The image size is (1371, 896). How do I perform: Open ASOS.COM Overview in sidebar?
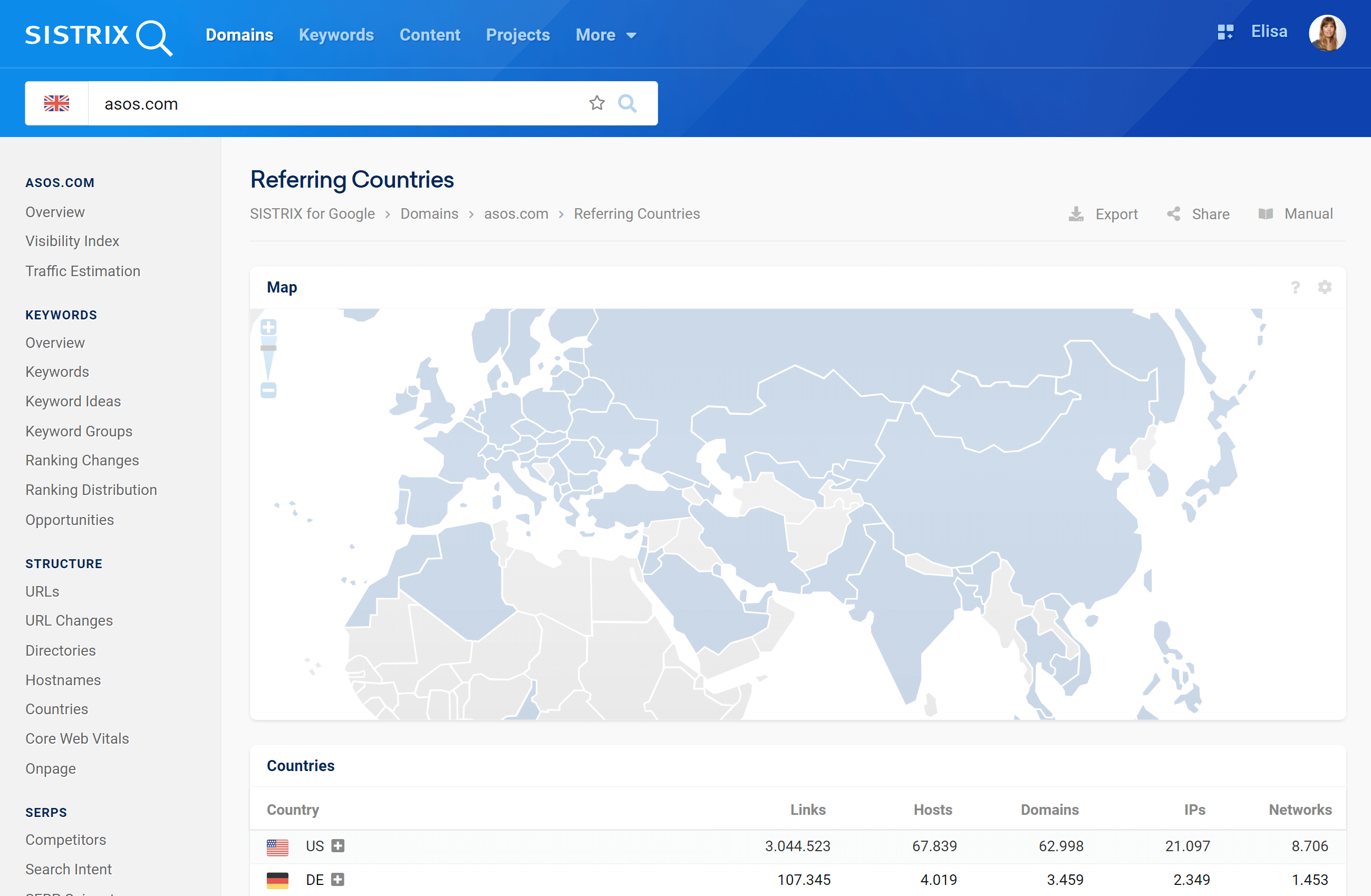click(55, 212)
